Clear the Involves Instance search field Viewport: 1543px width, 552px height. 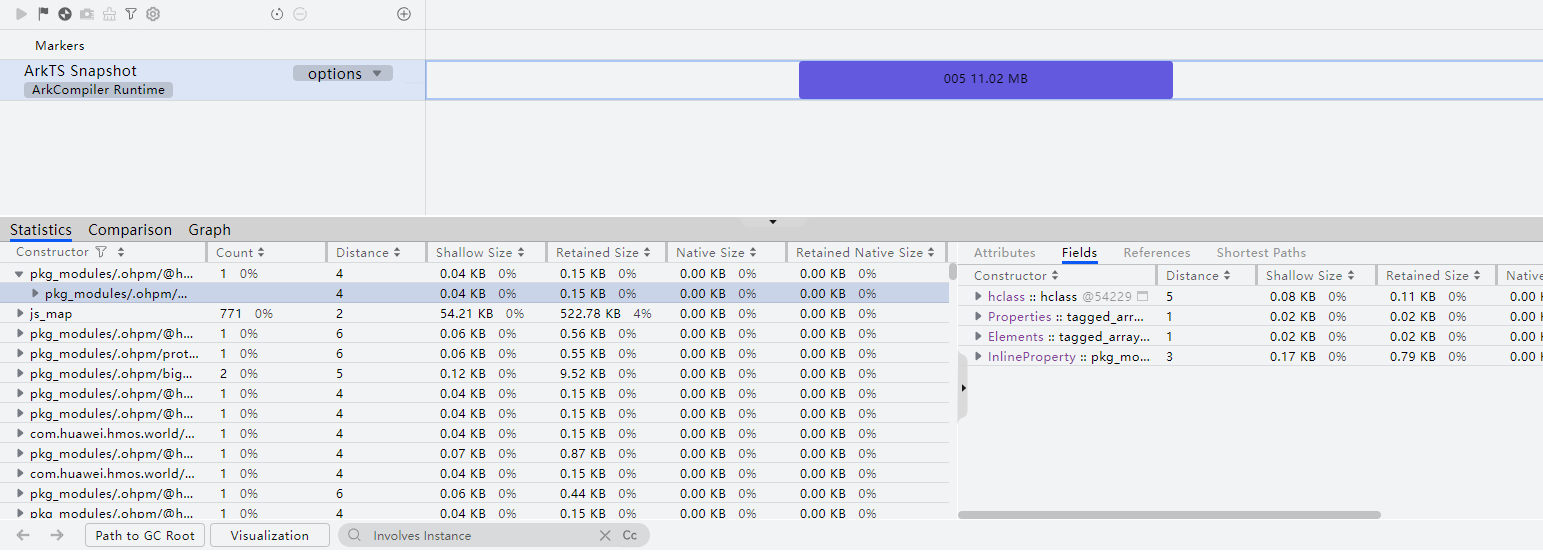click(x=605, y=536)
